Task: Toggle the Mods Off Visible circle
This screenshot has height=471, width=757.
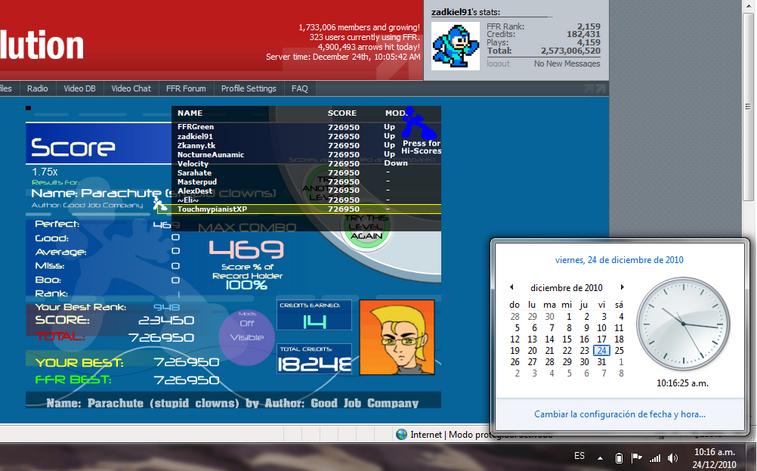Action: [x=247, y=336]
